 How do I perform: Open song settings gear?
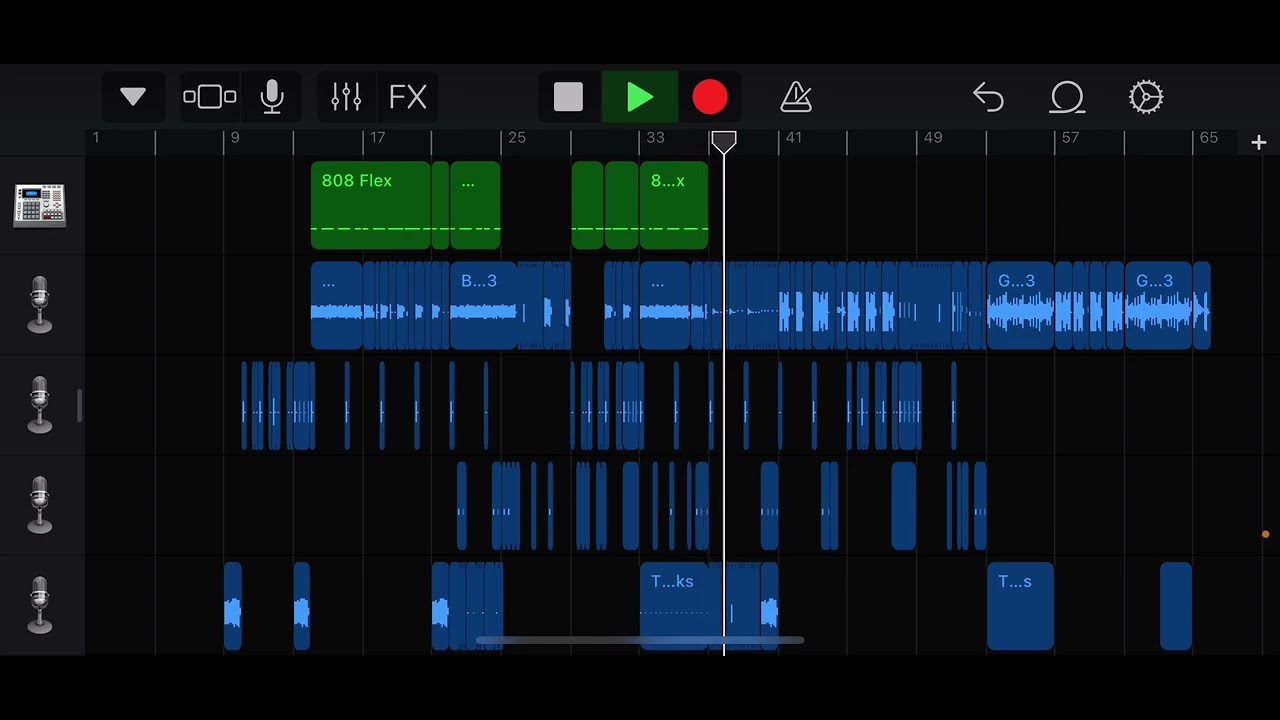coord(1146,97)
